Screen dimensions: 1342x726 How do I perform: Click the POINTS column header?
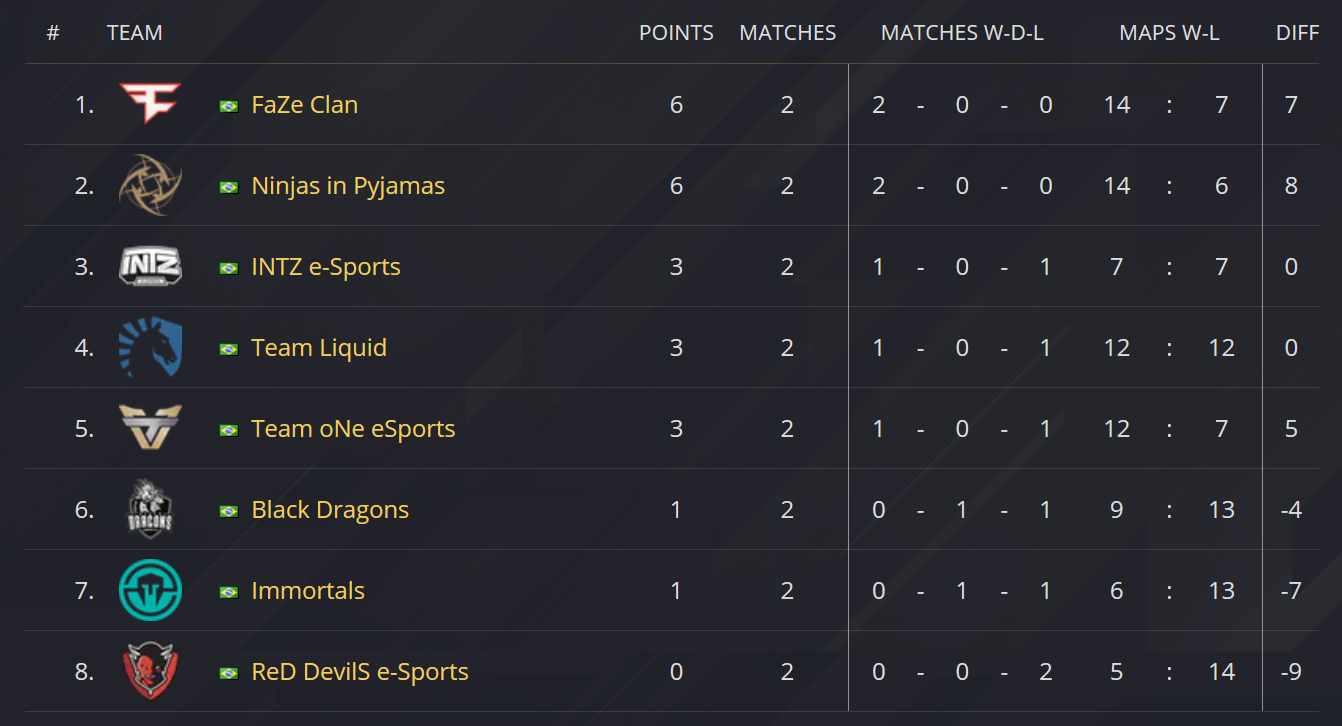[676, 33]
